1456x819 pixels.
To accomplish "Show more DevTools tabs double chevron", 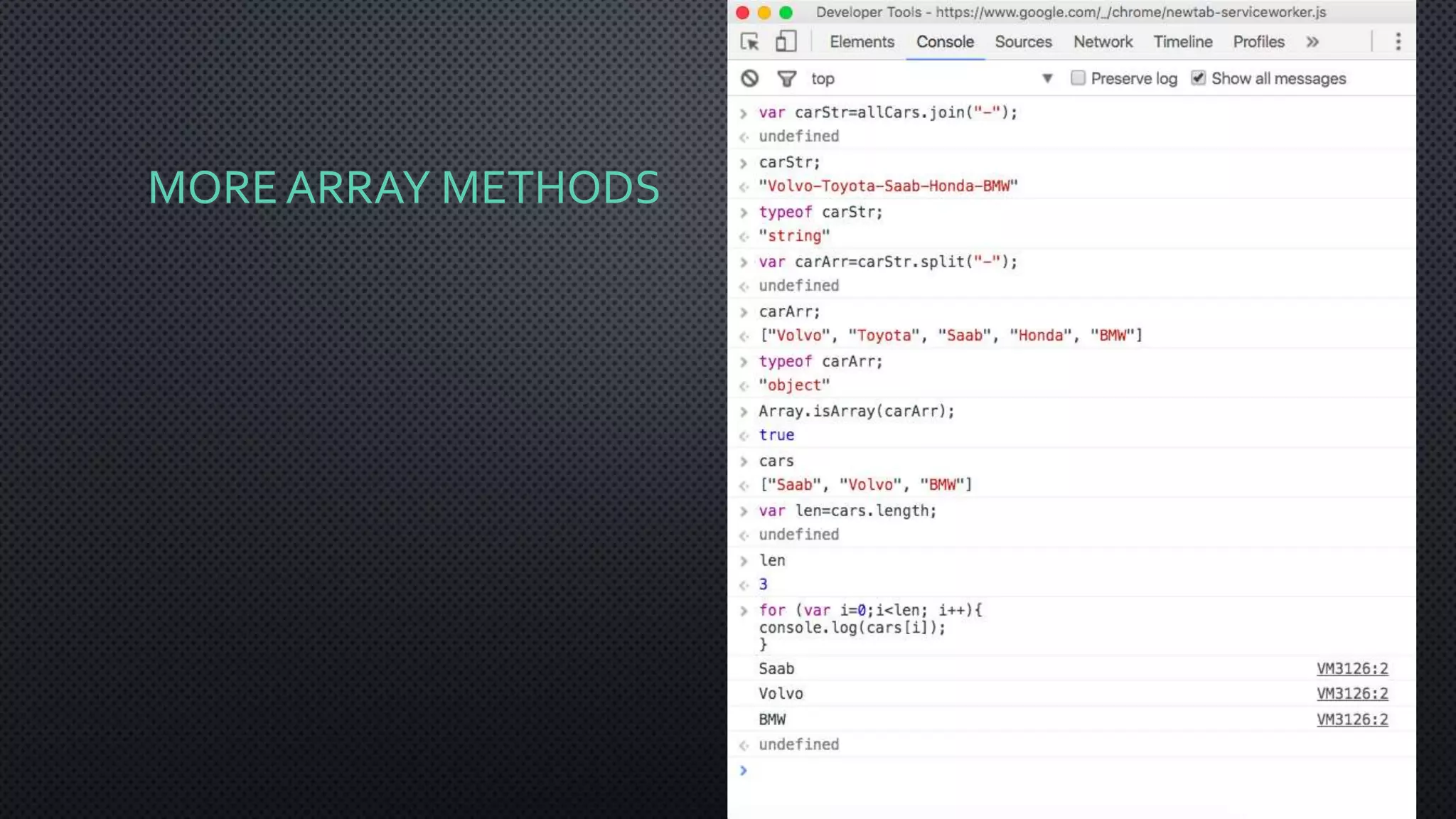I will pos(1312,42).
